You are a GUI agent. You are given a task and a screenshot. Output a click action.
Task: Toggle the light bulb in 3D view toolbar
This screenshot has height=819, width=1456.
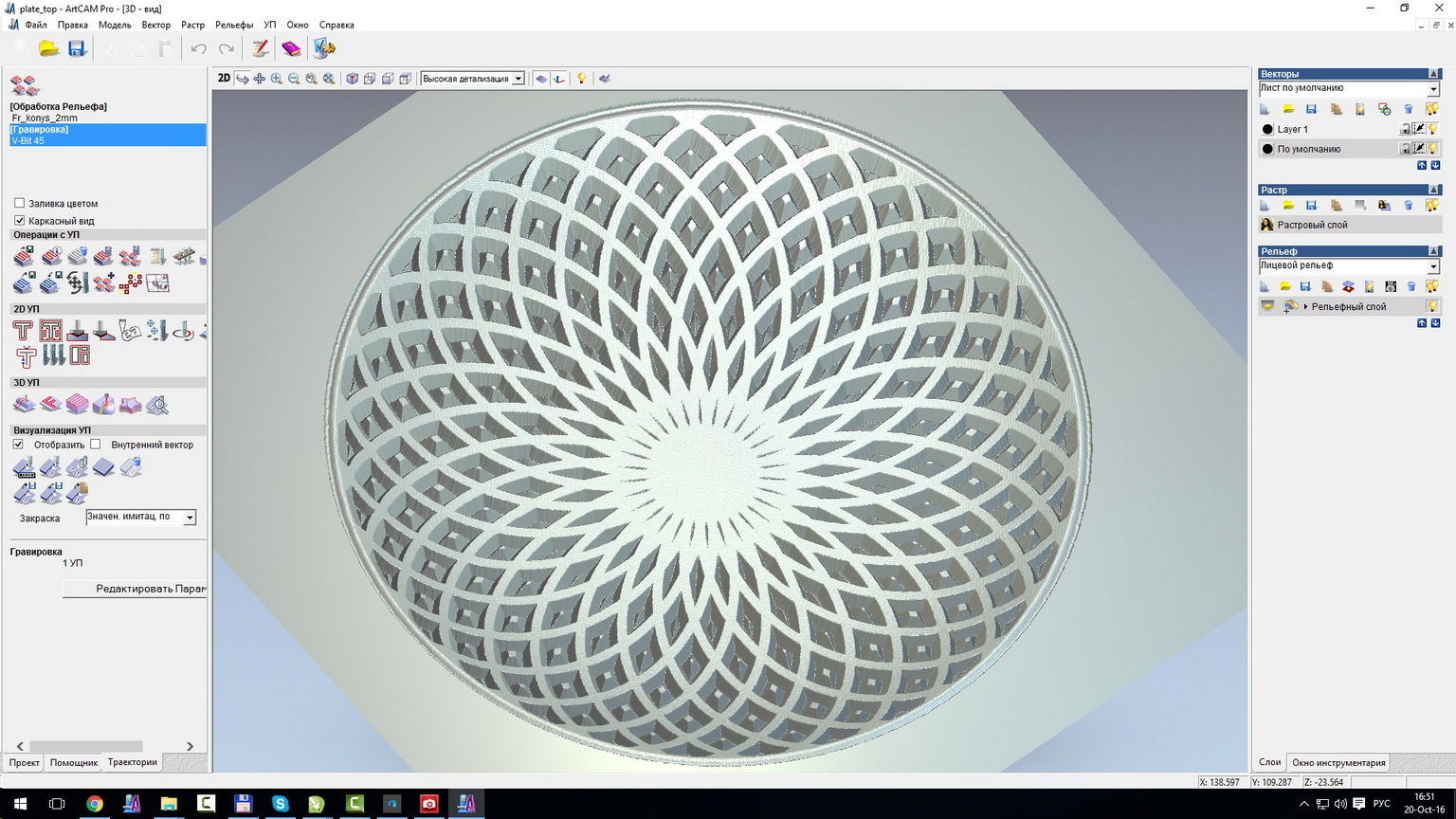pyautogui.click(x=581, y=79)
